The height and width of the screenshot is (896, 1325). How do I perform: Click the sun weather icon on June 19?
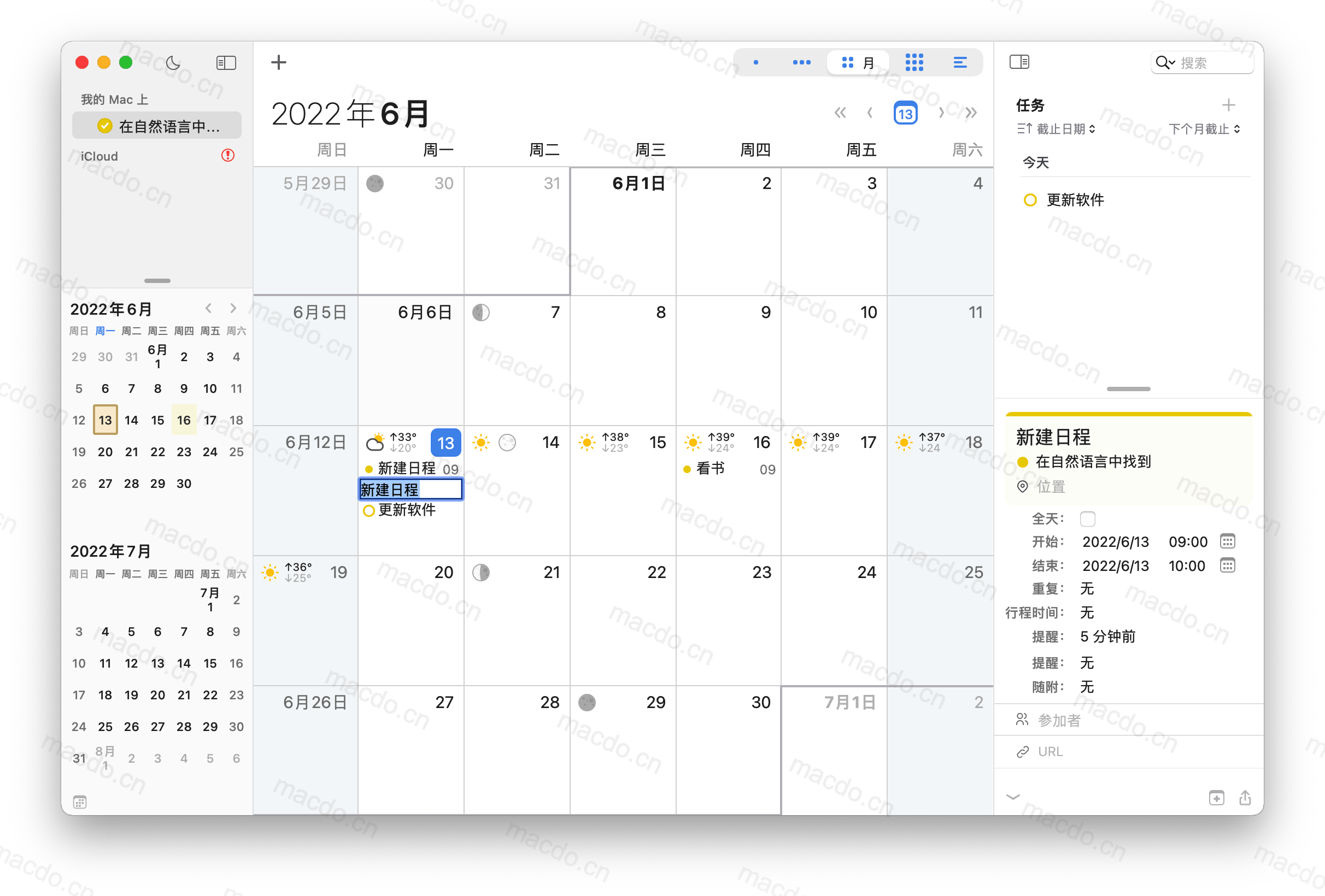[269, 572]
